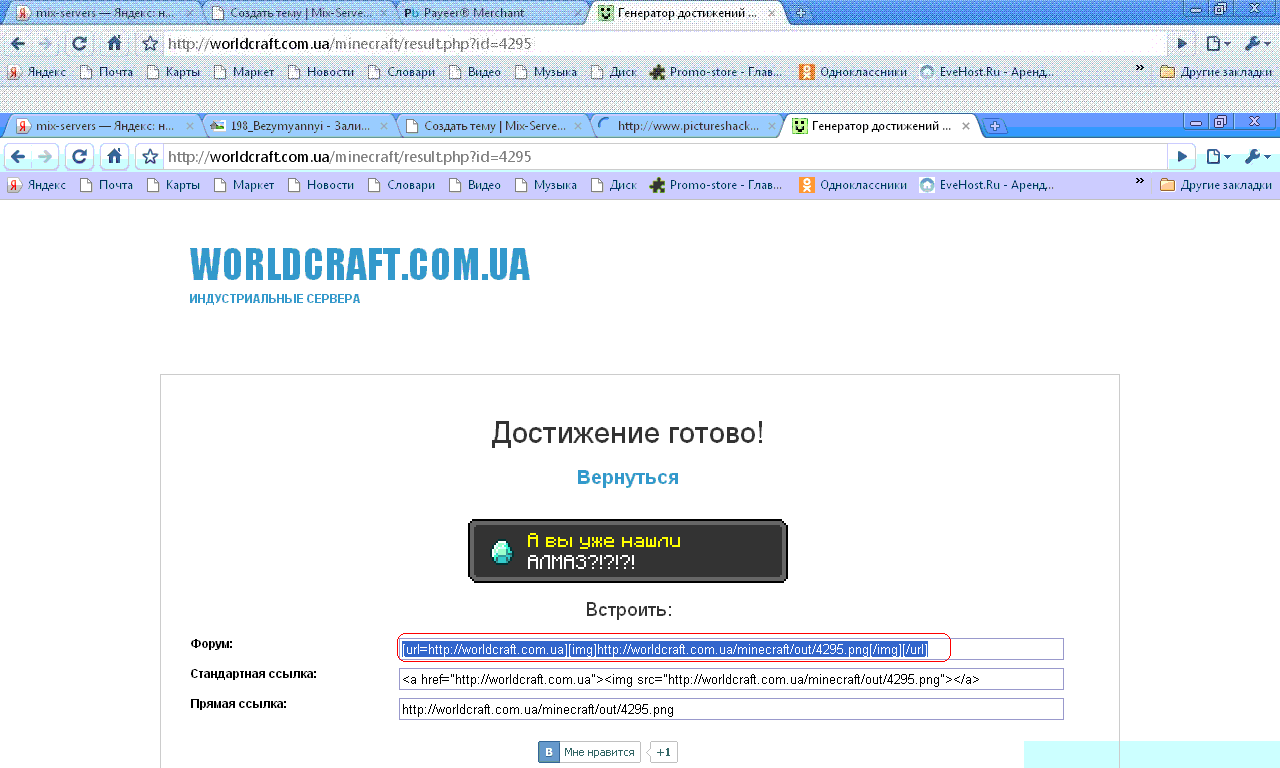This screenshot has width=1280, height=768.
Task: Reload the page from the upper browser toolbar
Action: 80,44
